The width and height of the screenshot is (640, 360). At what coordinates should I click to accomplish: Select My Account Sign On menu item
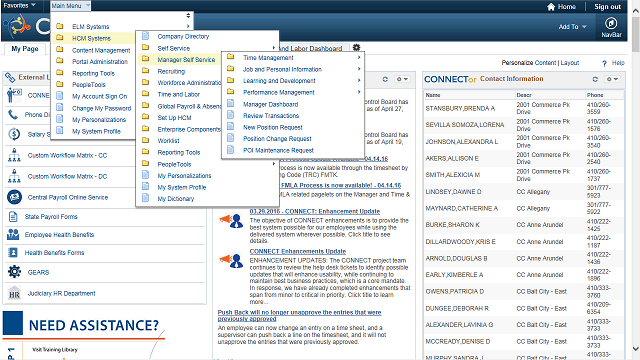[x=100, y=96]
